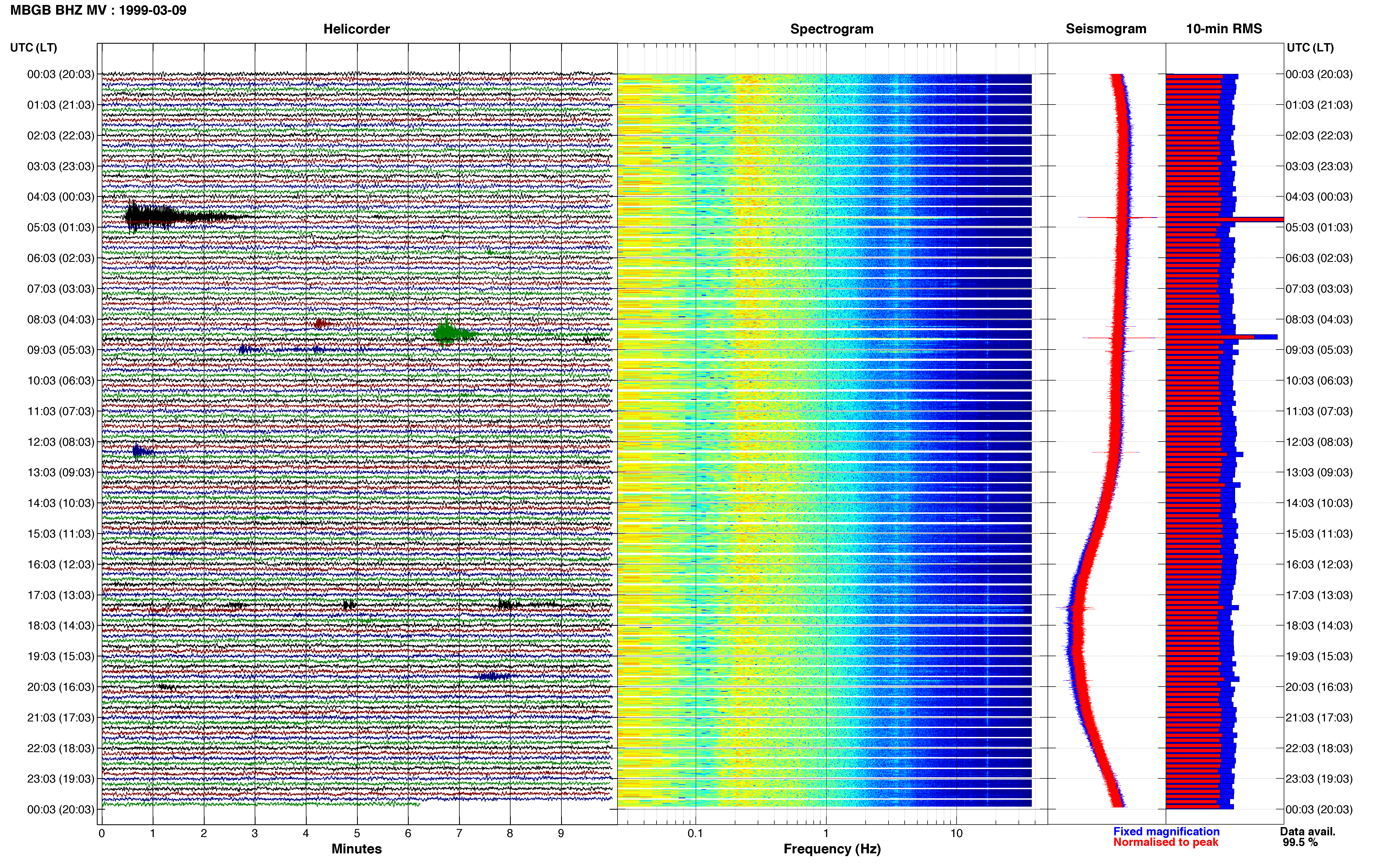Click left time label '12:03 (08:03)'
Image resolution: width=1388 pixels, height=868 pixels.
coord(61,442)
